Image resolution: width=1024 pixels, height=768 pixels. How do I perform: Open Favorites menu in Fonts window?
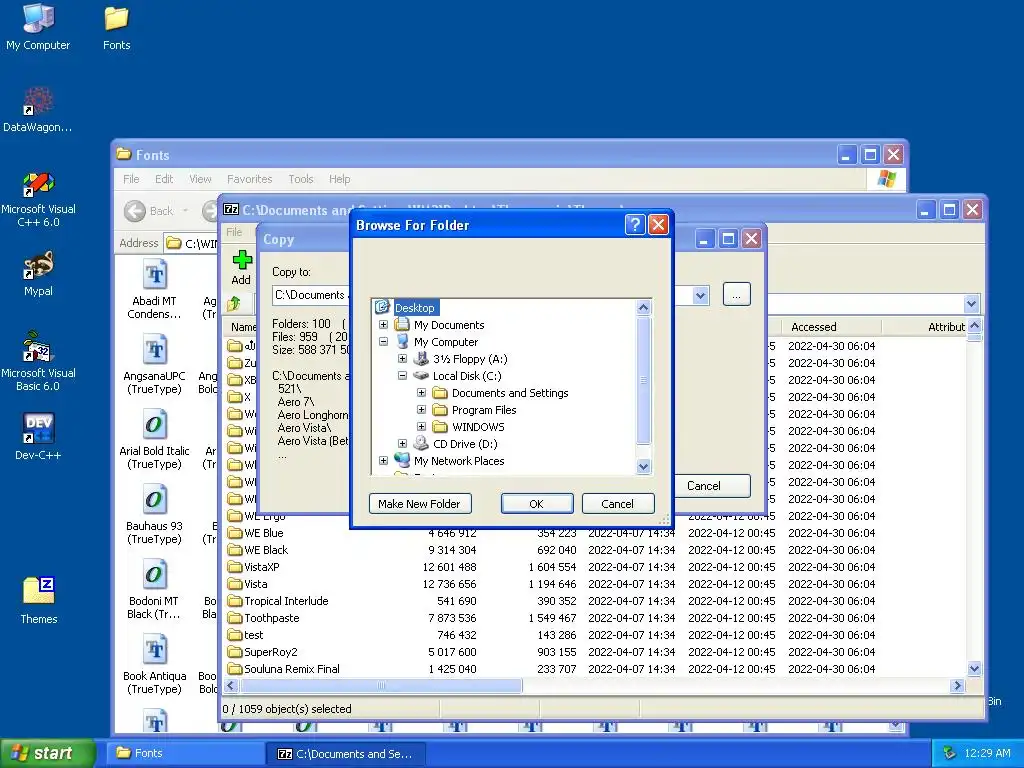(x=249, y=179)
